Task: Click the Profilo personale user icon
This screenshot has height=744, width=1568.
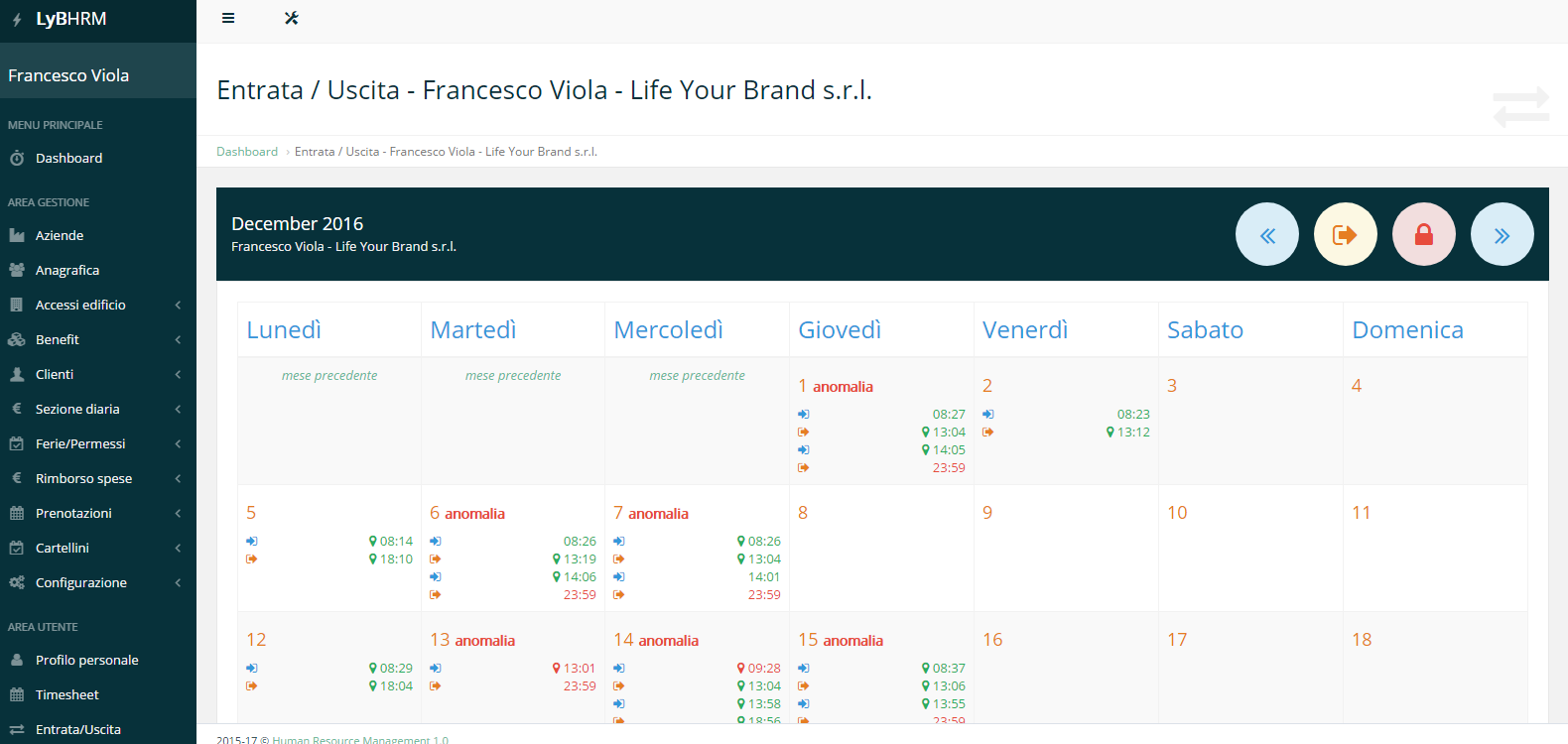Action: pos(17,660)
